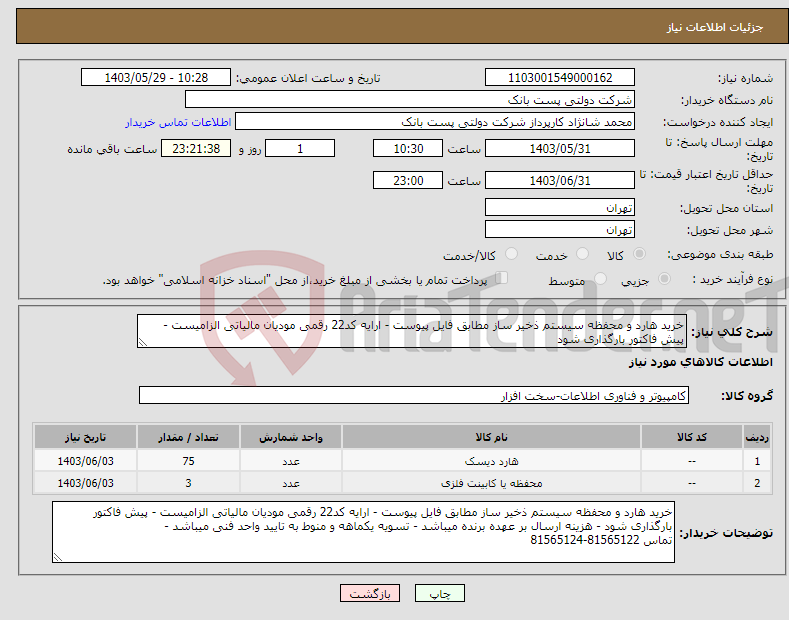Click the response deadline date 1403/05/31 field
Image resolution: width=789 pixels, height=620 pixels.
click(x=560, y=148)
